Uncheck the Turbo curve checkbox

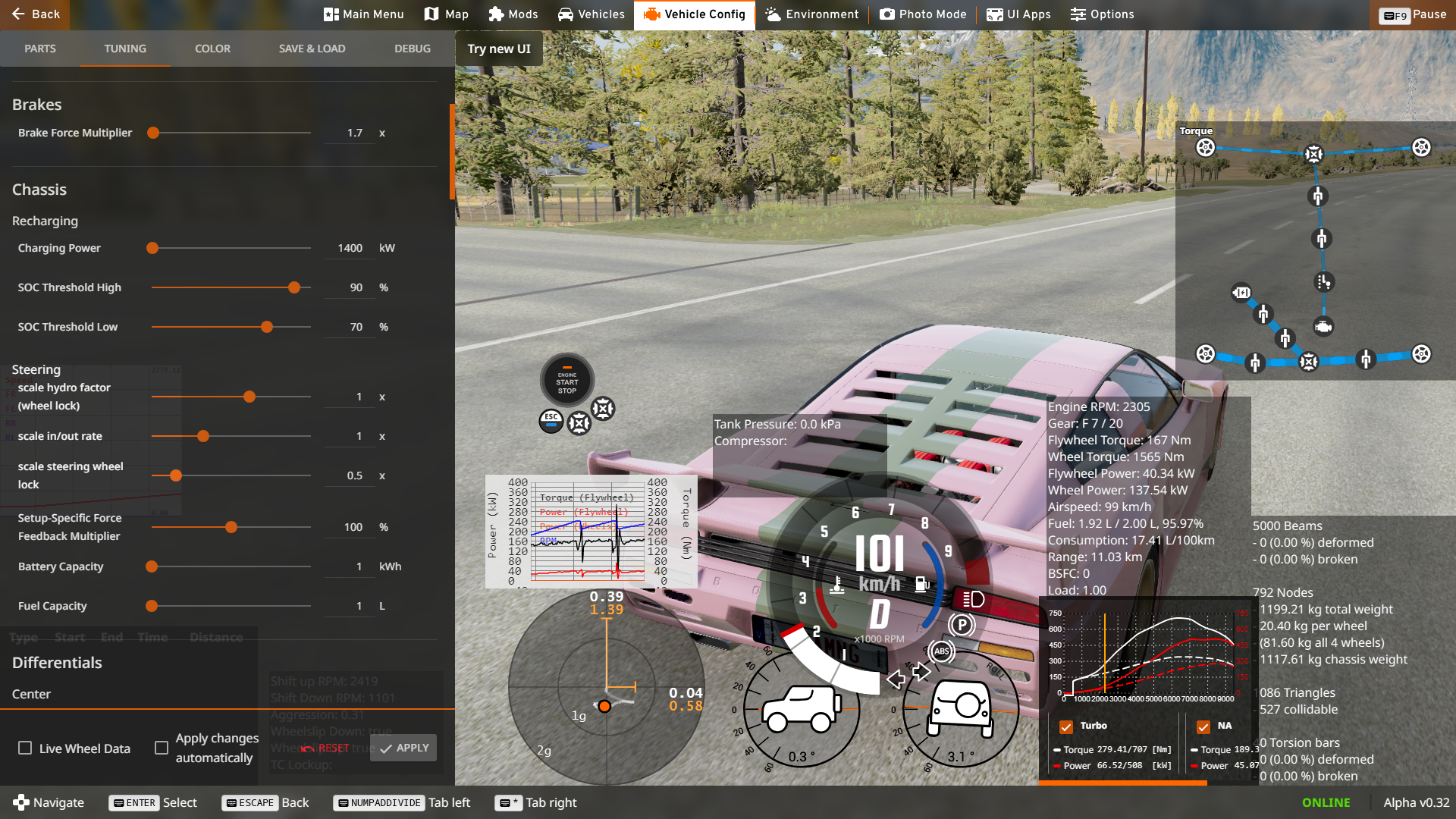coord(1066,727)
